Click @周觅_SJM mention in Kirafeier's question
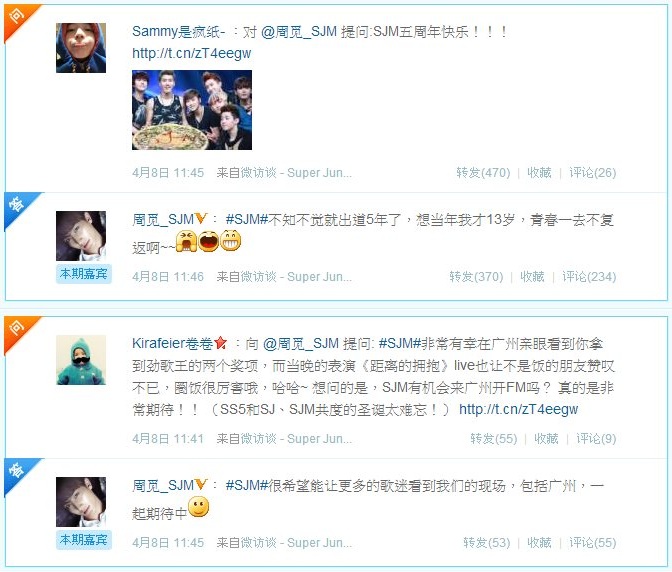672x572 pixels. [301, 344]
